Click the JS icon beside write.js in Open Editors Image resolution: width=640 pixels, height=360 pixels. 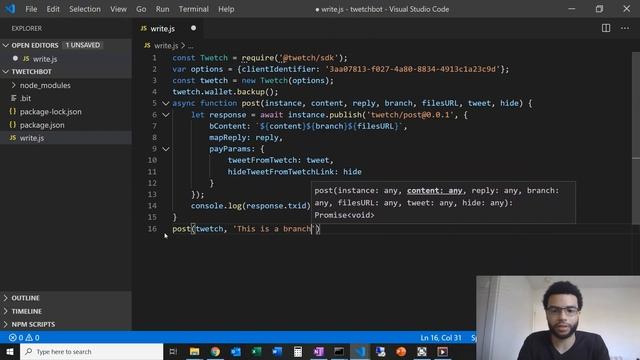coord(26,59)
